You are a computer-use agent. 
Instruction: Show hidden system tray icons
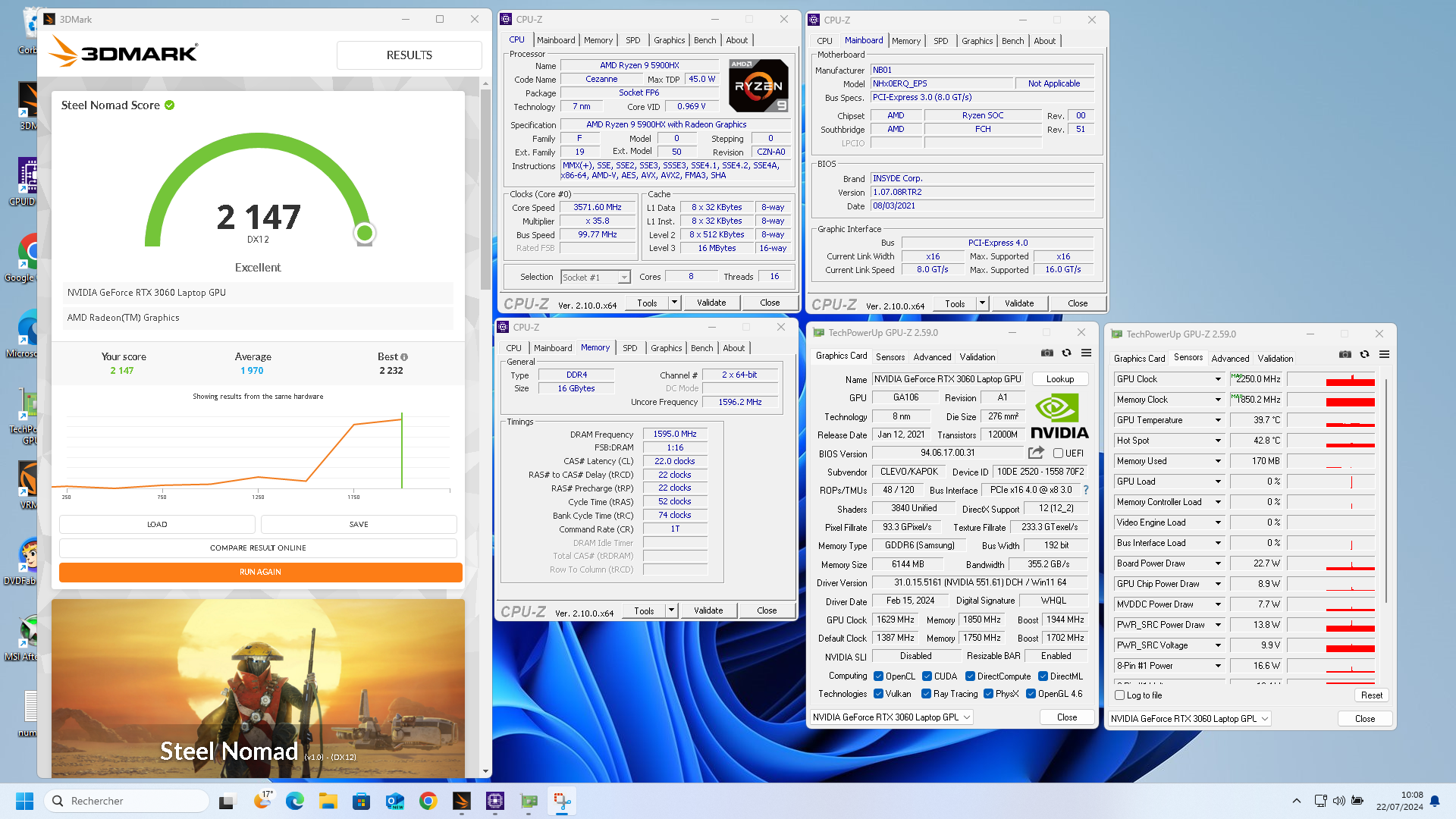(1297, 801)
